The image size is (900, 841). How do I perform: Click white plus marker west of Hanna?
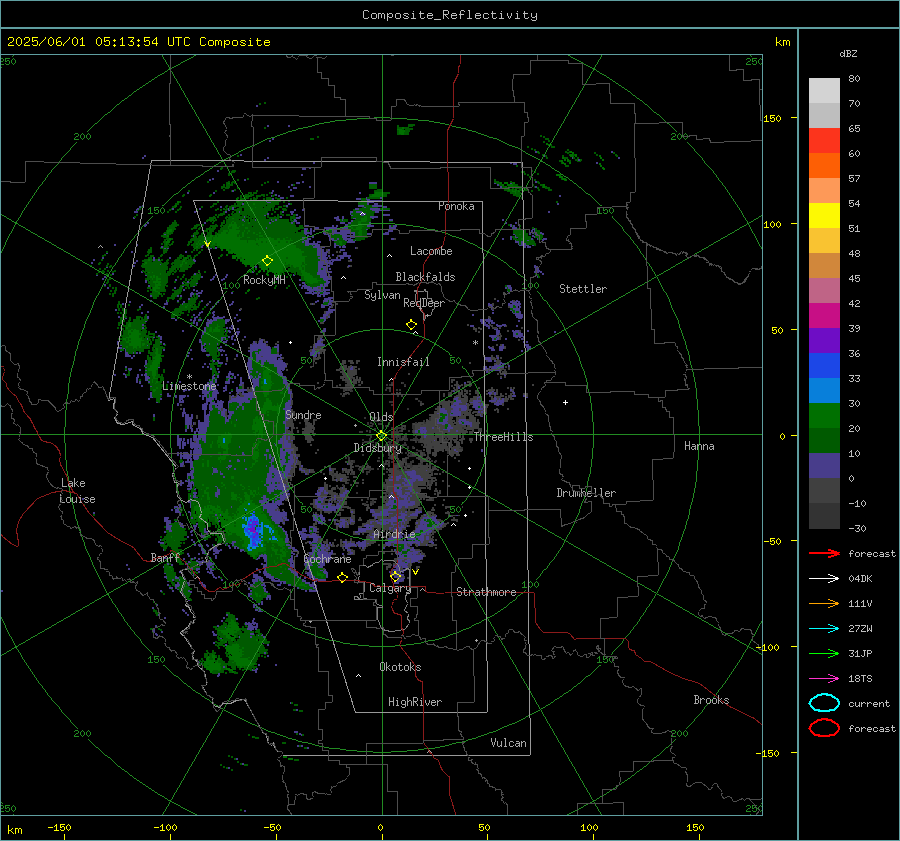pos(565,402)
